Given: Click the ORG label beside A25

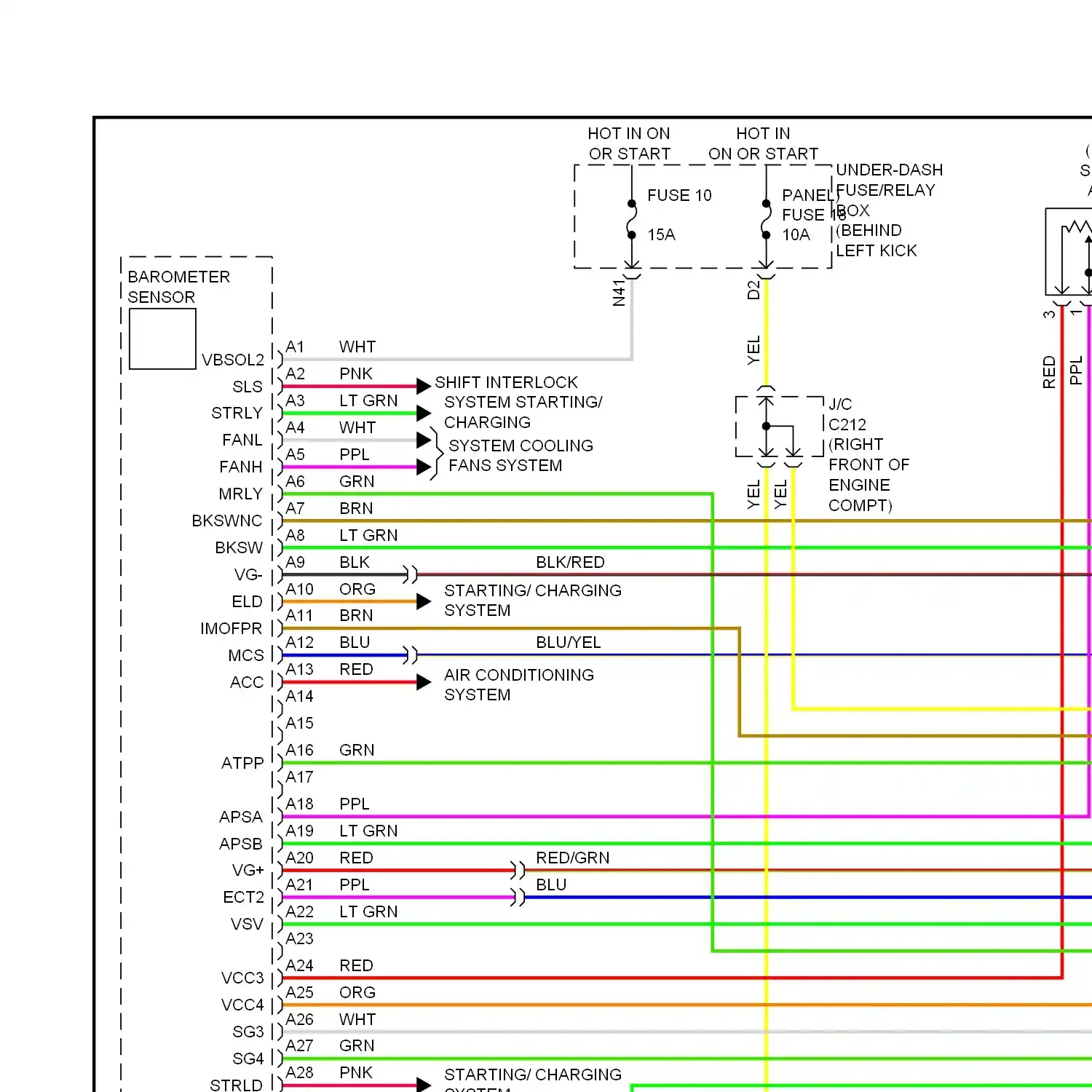Looking at the screenshot, I should click(357, 993).
